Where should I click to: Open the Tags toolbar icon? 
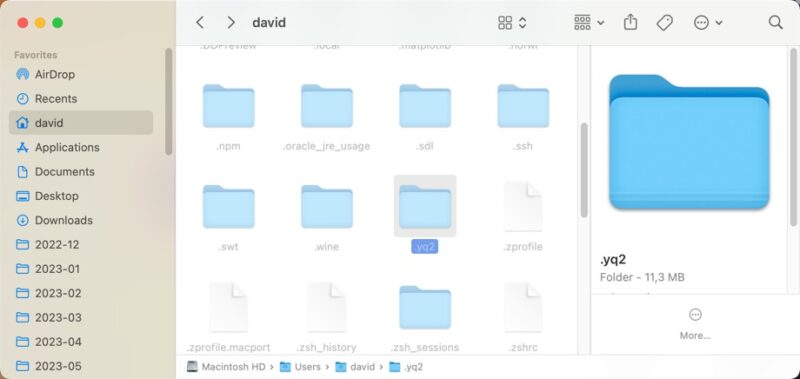point(664,22)
